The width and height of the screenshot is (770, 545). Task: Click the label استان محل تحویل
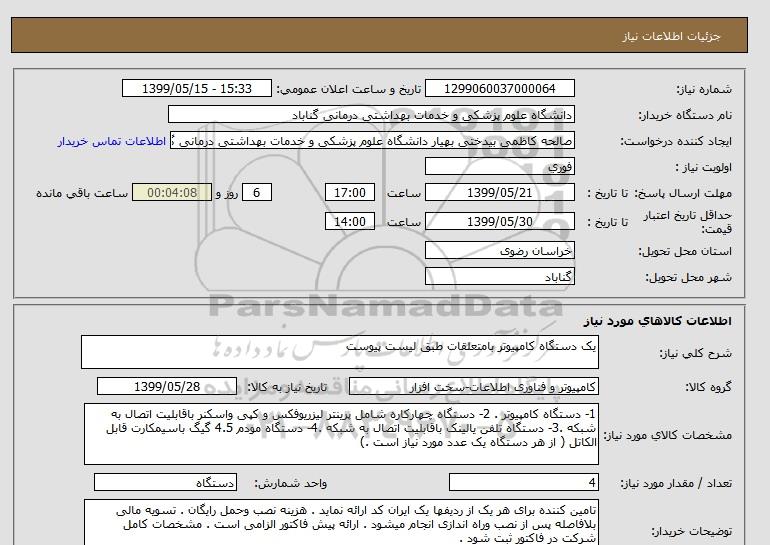(x=685, y=251)
